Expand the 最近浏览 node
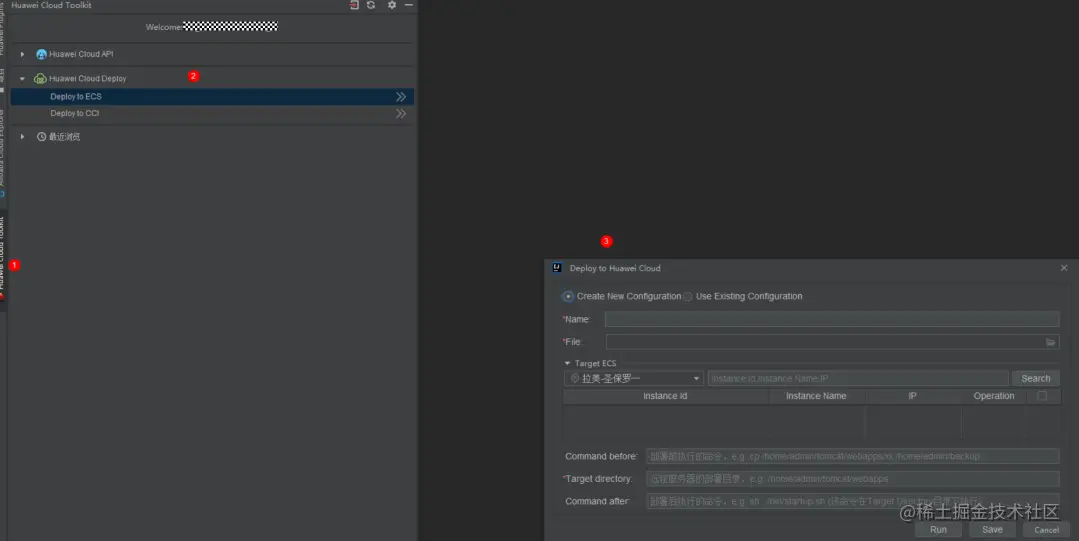The image size is (1079, 541). coord(22,137)
